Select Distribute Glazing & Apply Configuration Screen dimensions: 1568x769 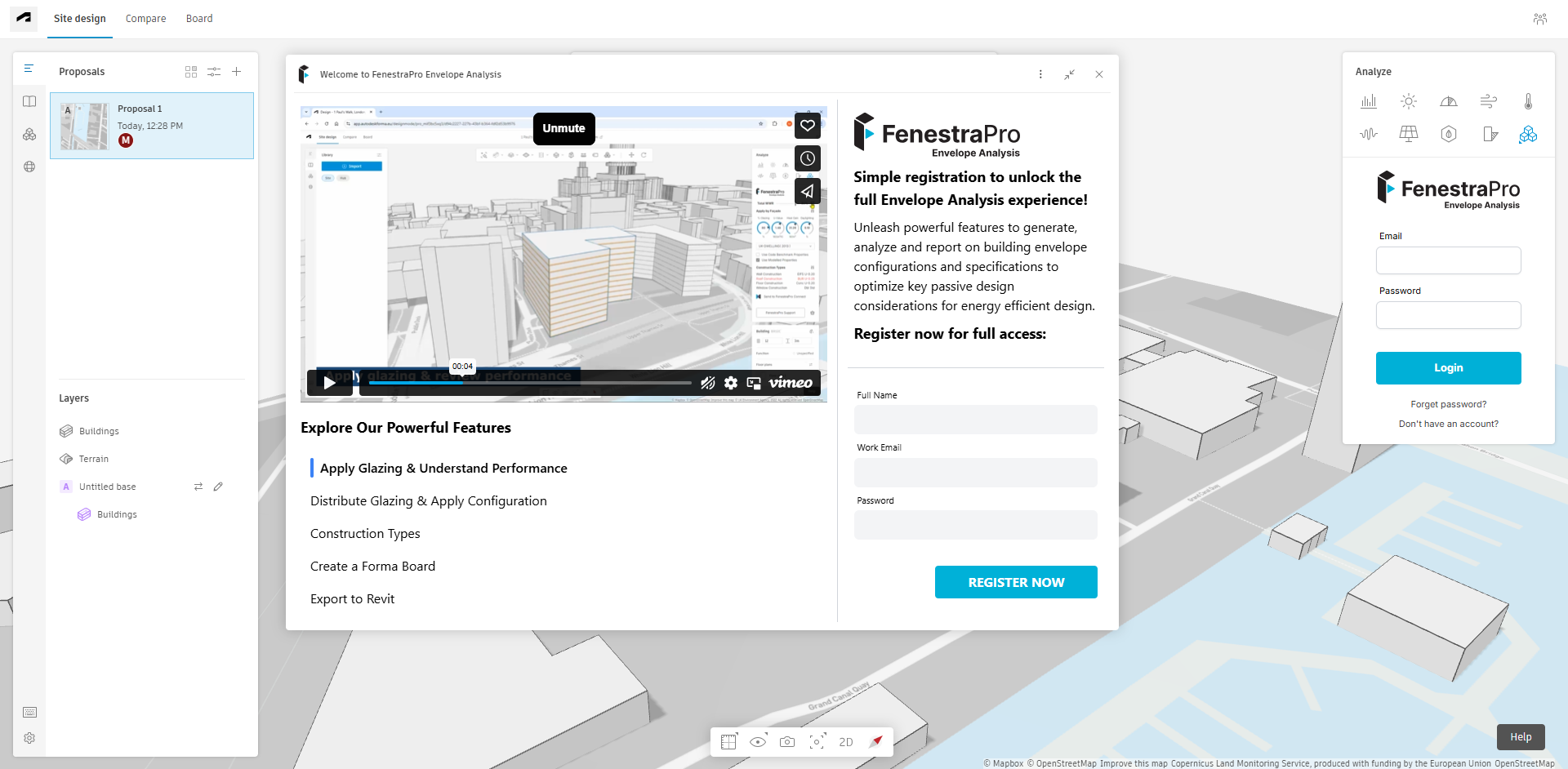(429, 500)
